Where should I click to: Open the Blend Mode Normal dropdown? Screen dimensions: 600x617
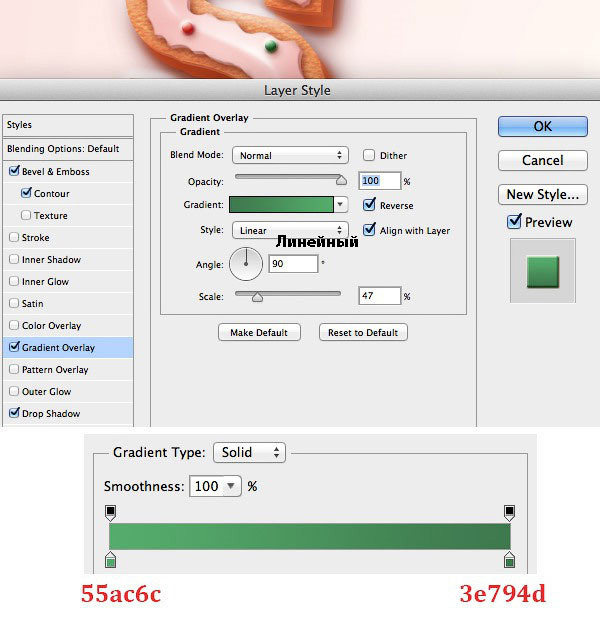pos(290,155)
